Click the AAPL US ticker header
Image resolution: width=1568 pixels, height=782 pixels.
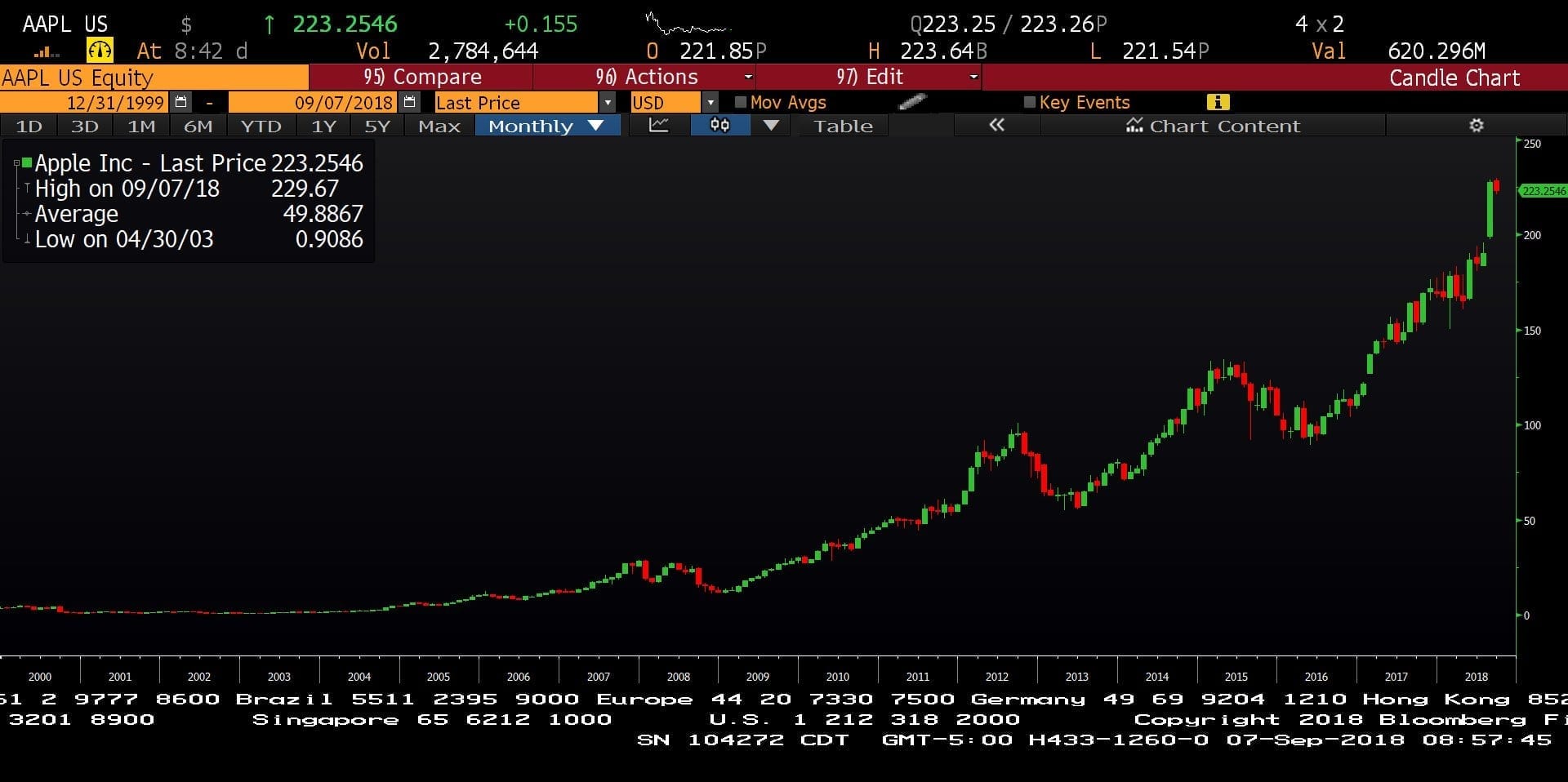(x=65, y=24)
